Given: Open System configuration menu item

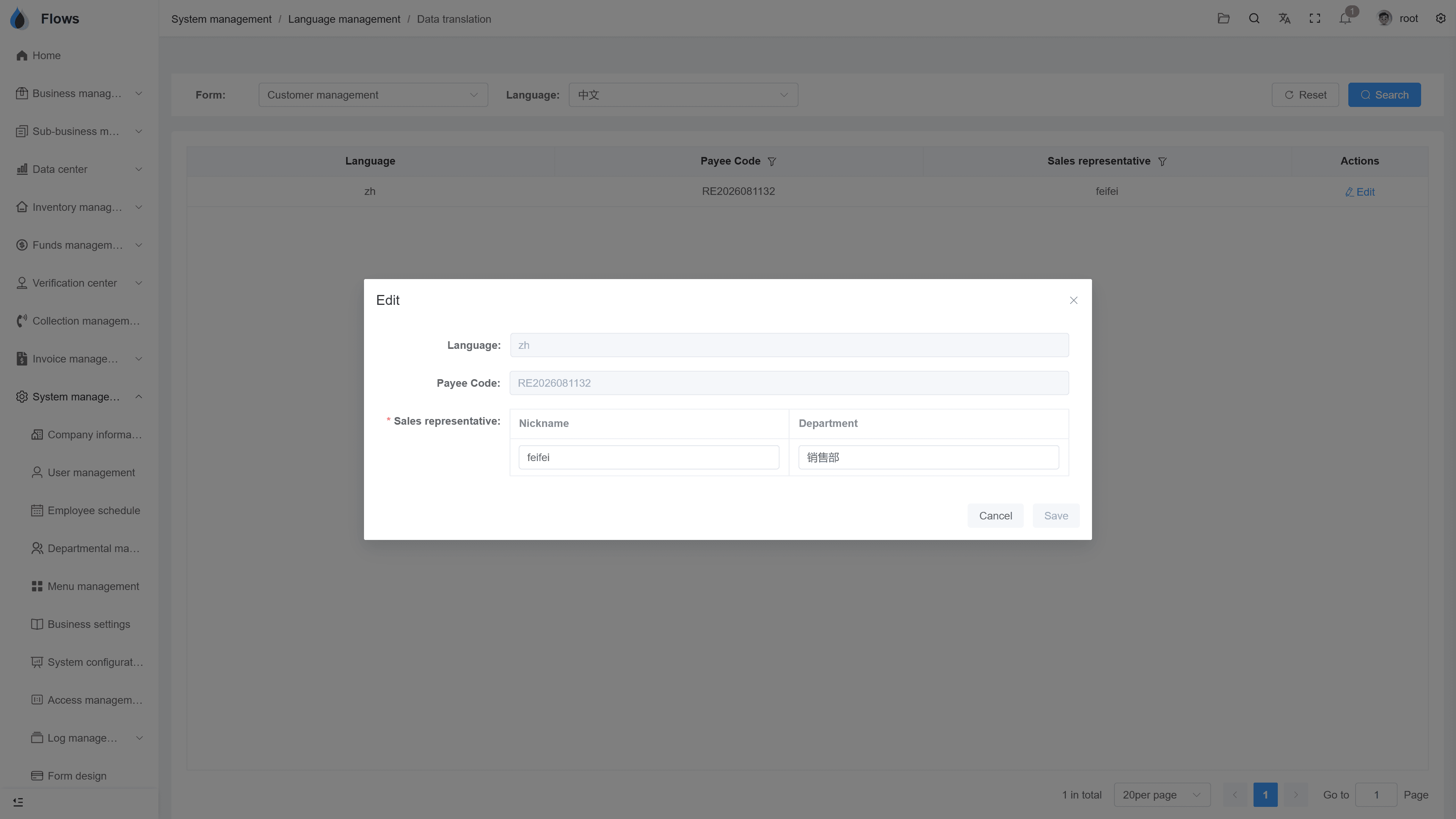Looking at the screenshot, I should pos(79,662).
